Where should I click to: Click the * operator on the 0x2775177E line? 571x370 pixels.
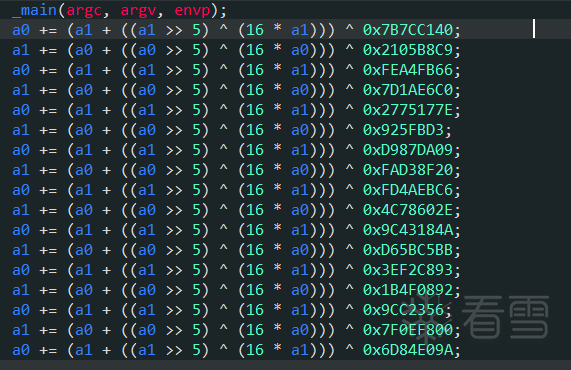[277, 109]
